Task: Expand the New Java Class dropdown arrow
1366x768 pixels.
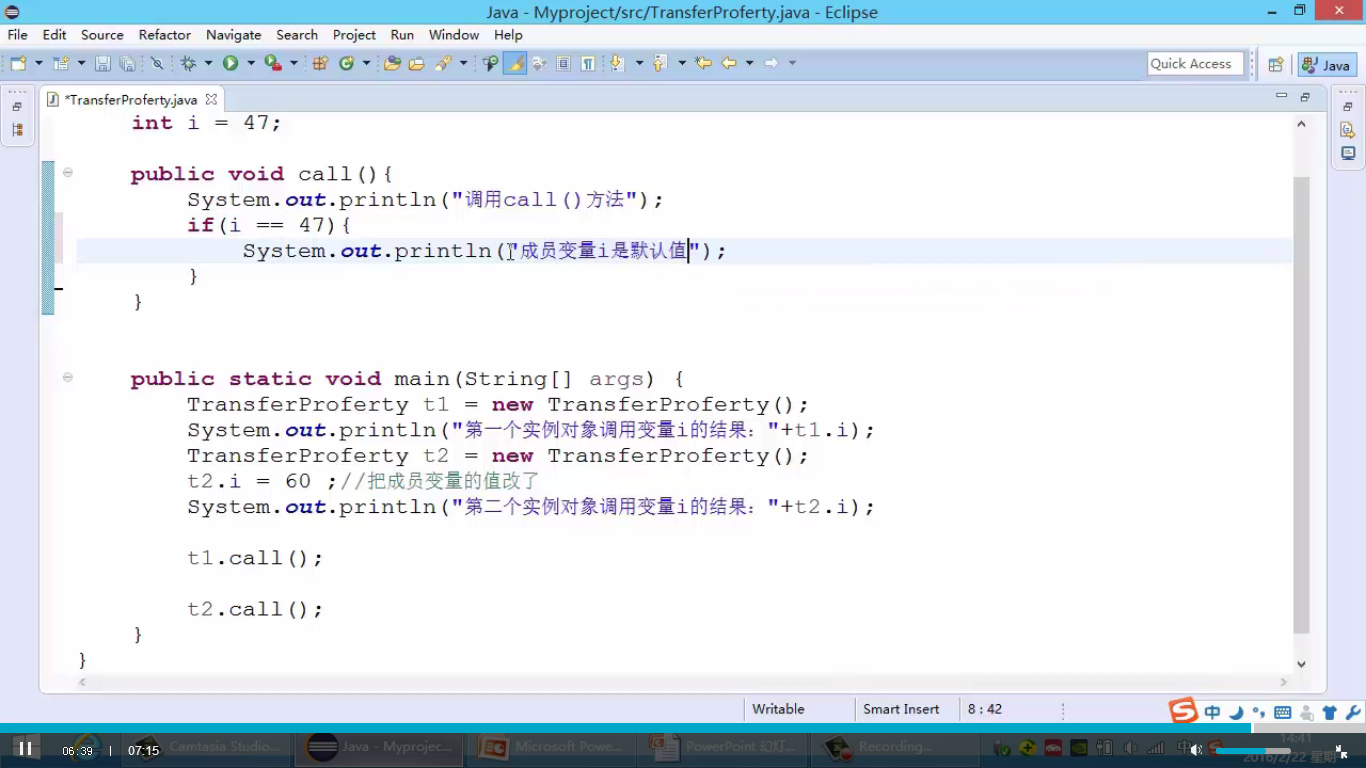Action: [366, 63]
